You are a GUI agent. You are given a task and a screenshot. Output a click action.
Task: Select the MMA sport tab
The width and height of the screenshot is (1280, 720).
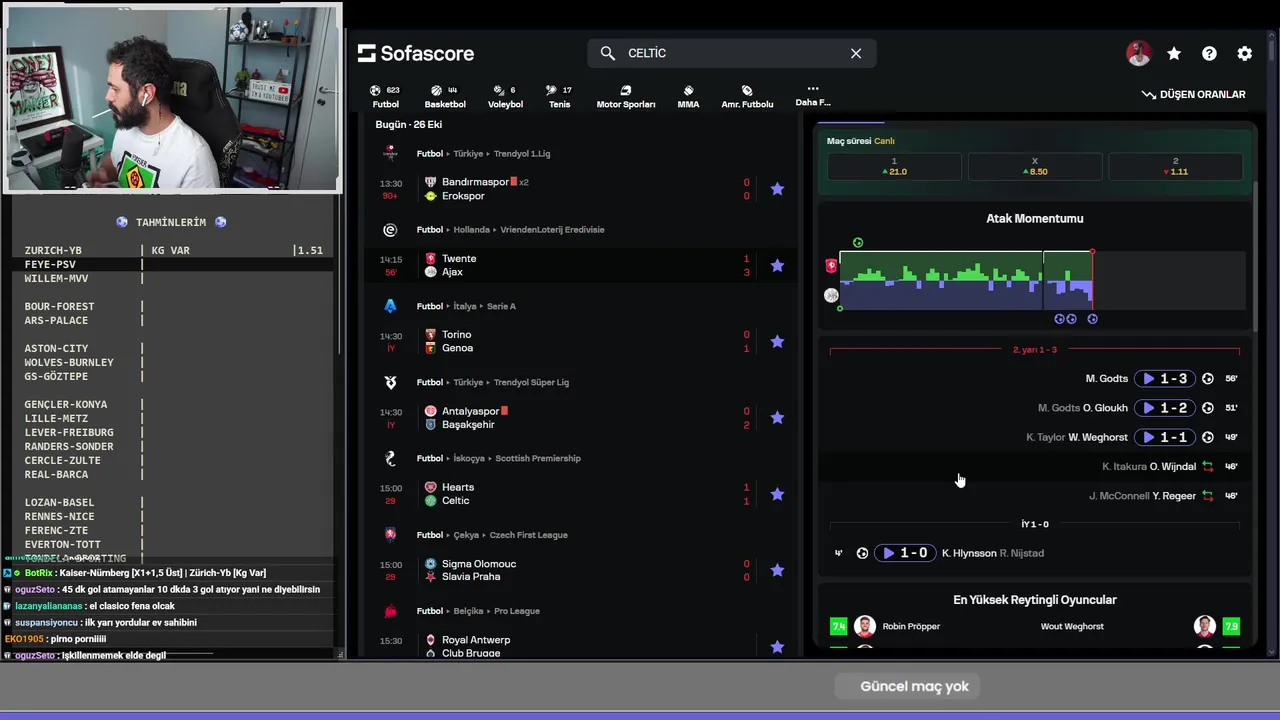[x=688, y=96]
